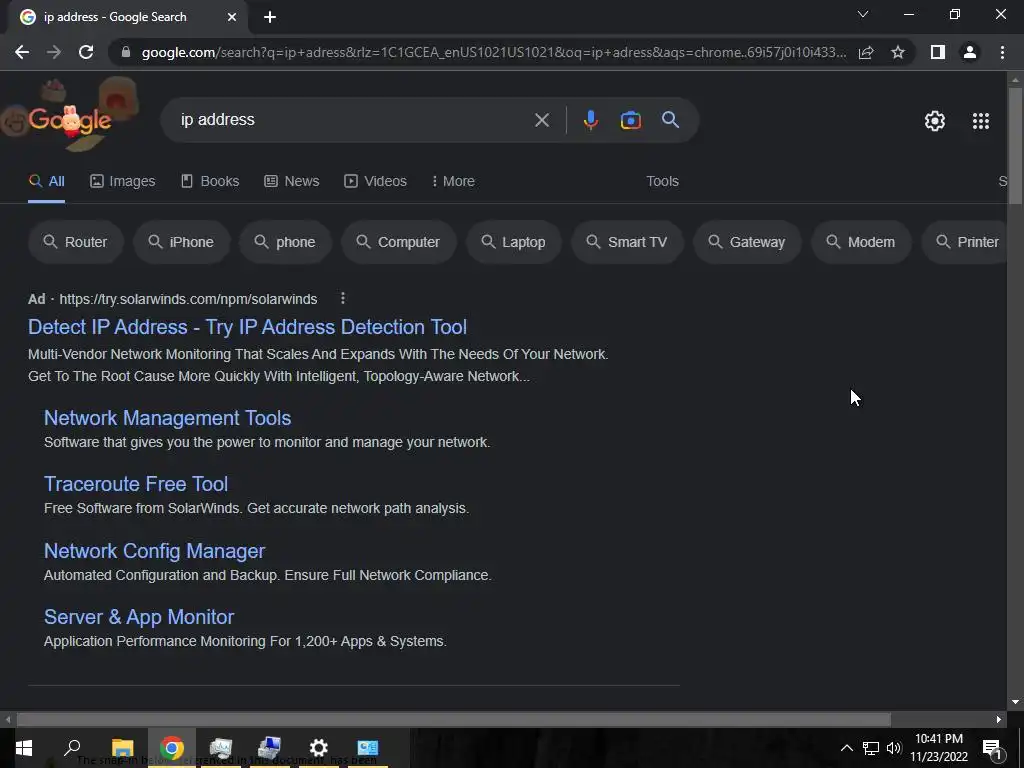Viewport: 1024px width, 768px height.
Task: Show hidden system tray icons
Action: click(846, 748)
